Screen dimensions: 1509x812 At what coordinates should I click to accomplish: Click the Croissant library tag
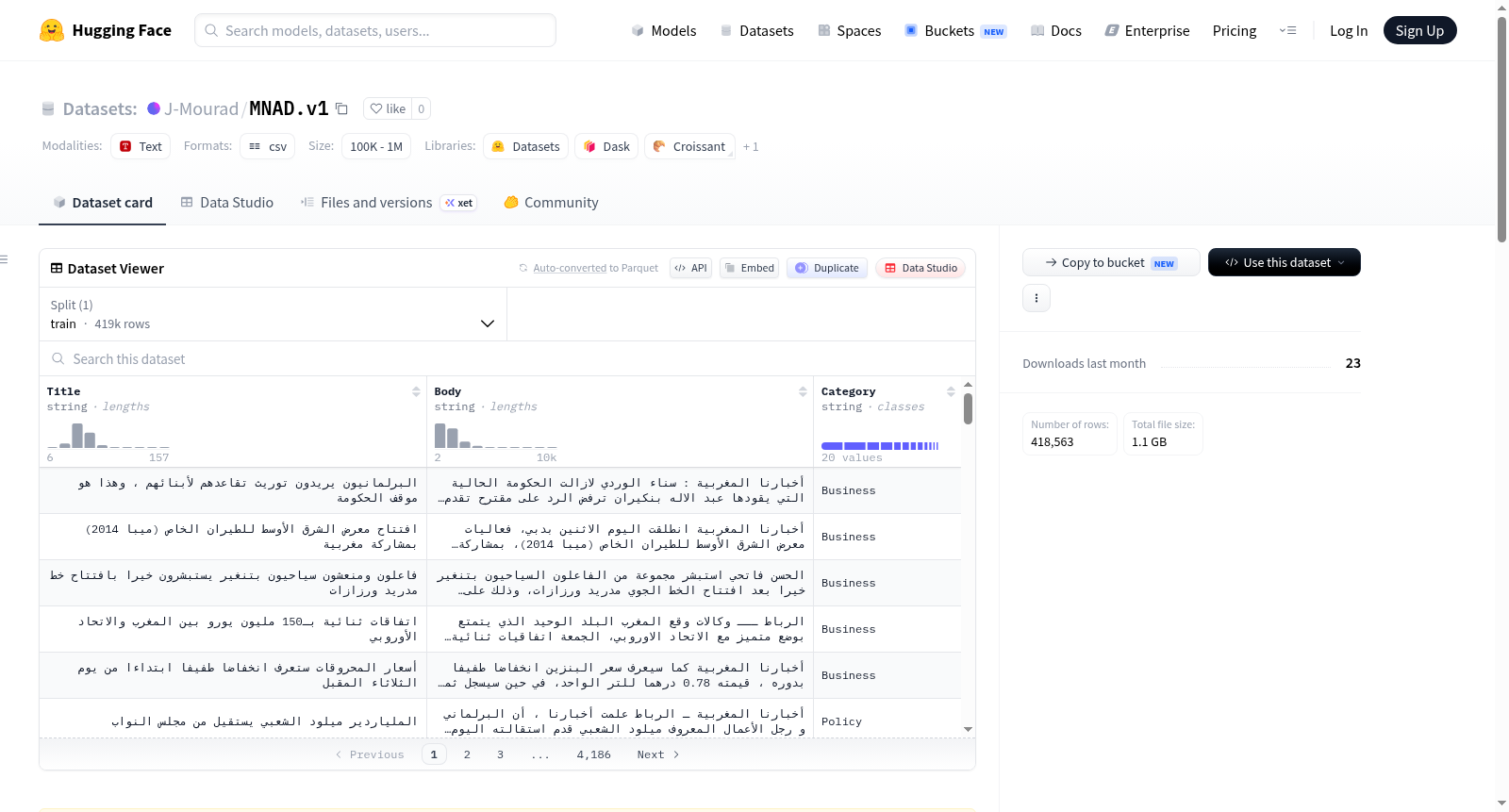pyautogui.click(x=689, y=146)
